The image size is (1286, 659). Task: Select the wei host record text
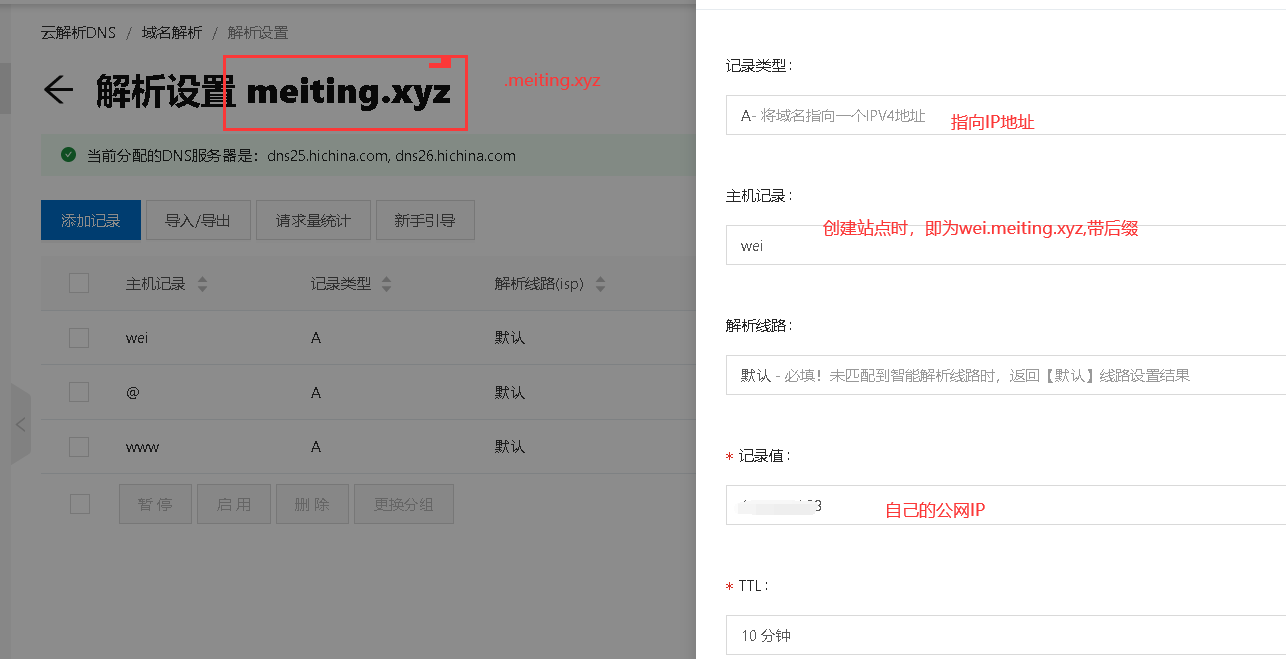click(137, 338)
